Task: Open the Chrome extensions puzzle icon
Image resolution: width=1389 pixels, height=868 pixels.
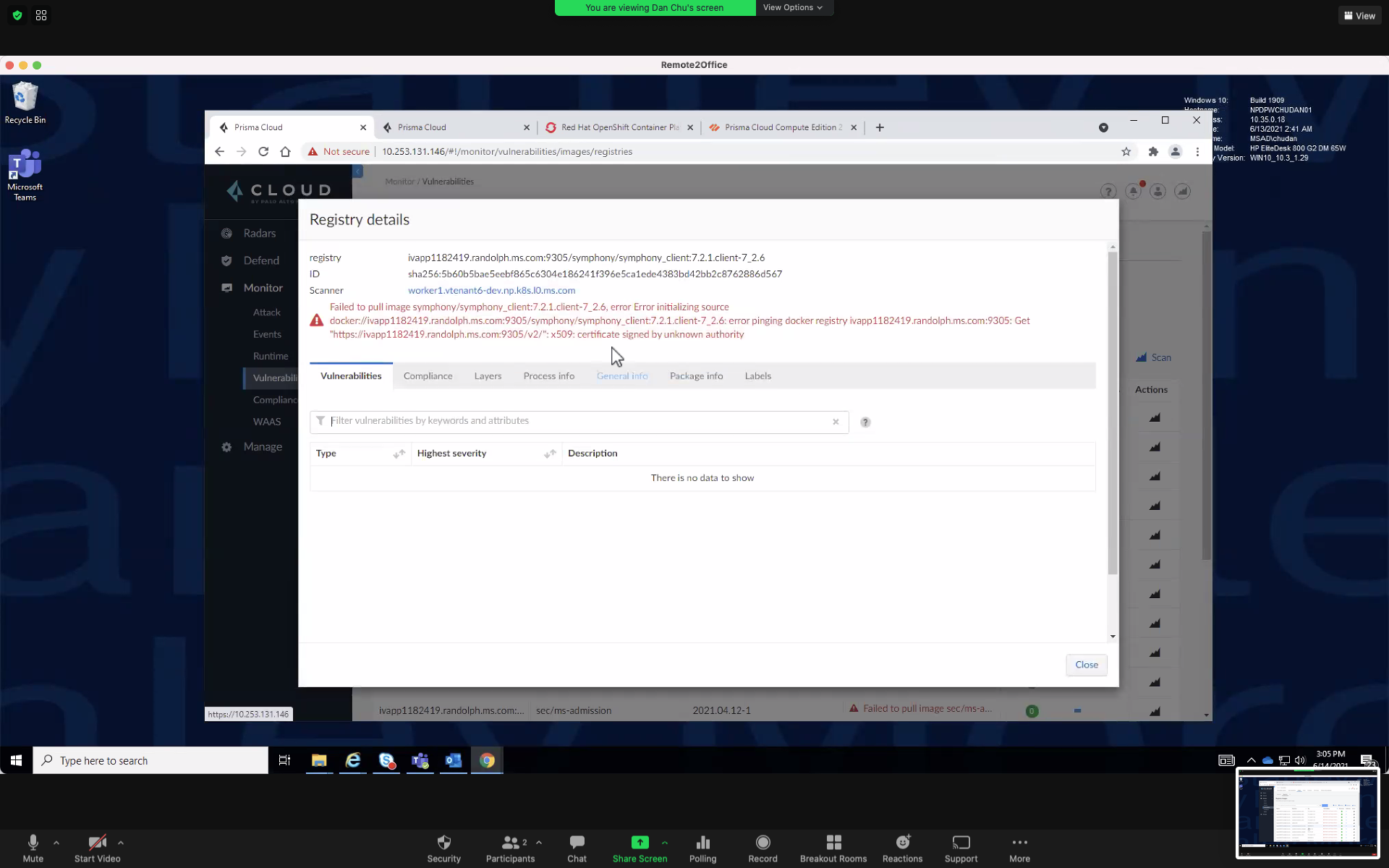Action: [x=1153, y=152]
